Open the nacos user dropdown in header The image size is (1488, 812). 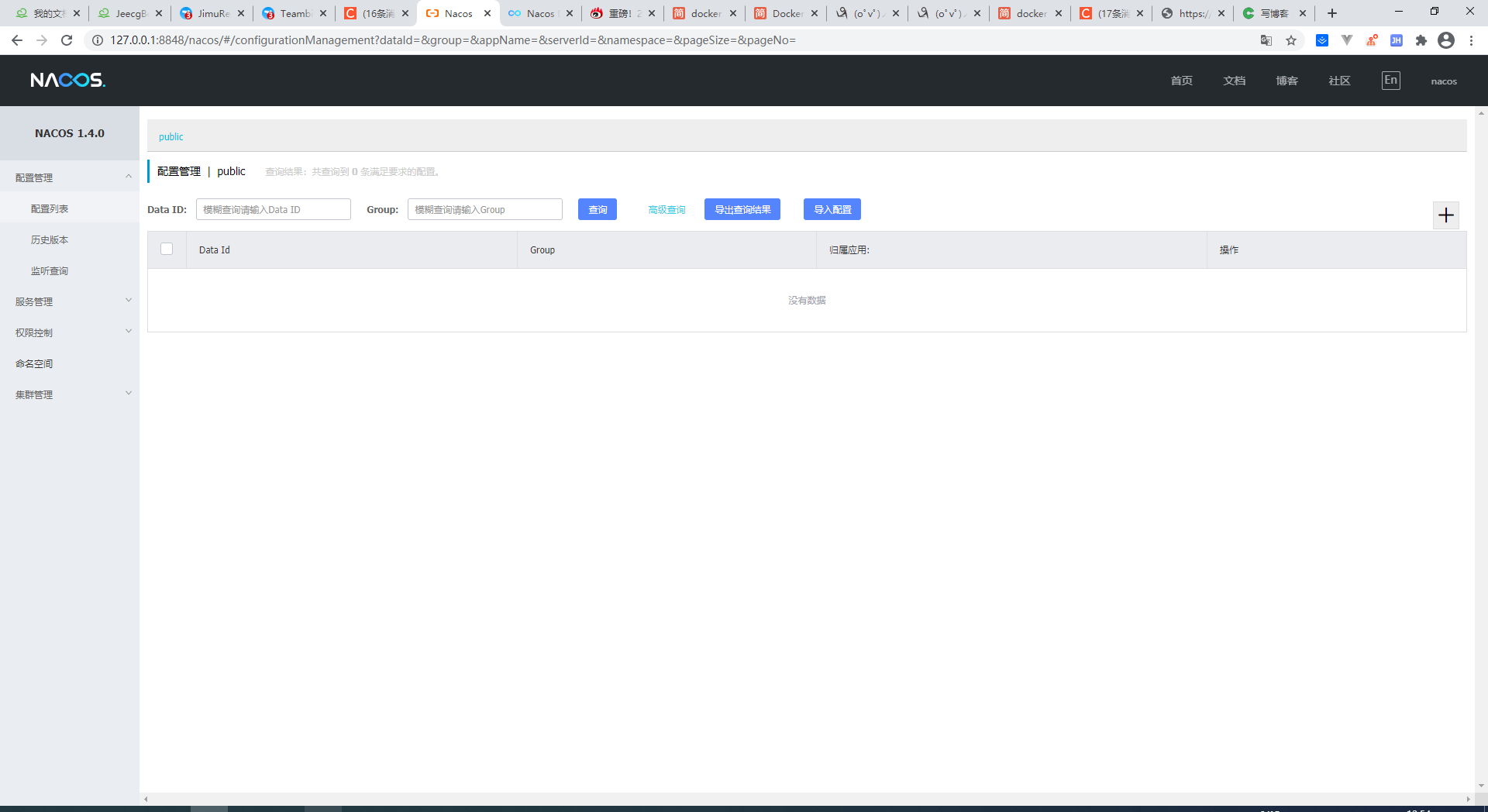click(x=1444, y=81)
